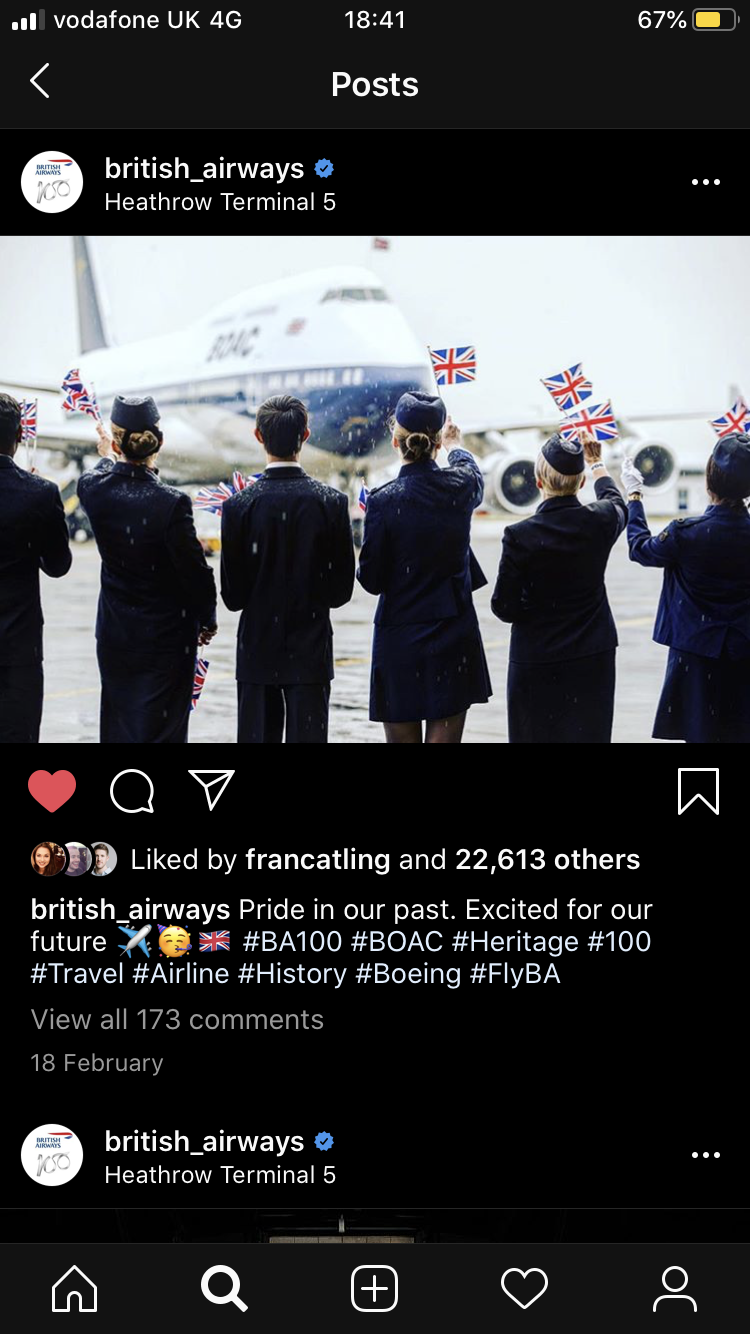The image size is (750, 1334).
Task: Open the british_airways avatar on the second post
Action: [x=52, y=1155]
